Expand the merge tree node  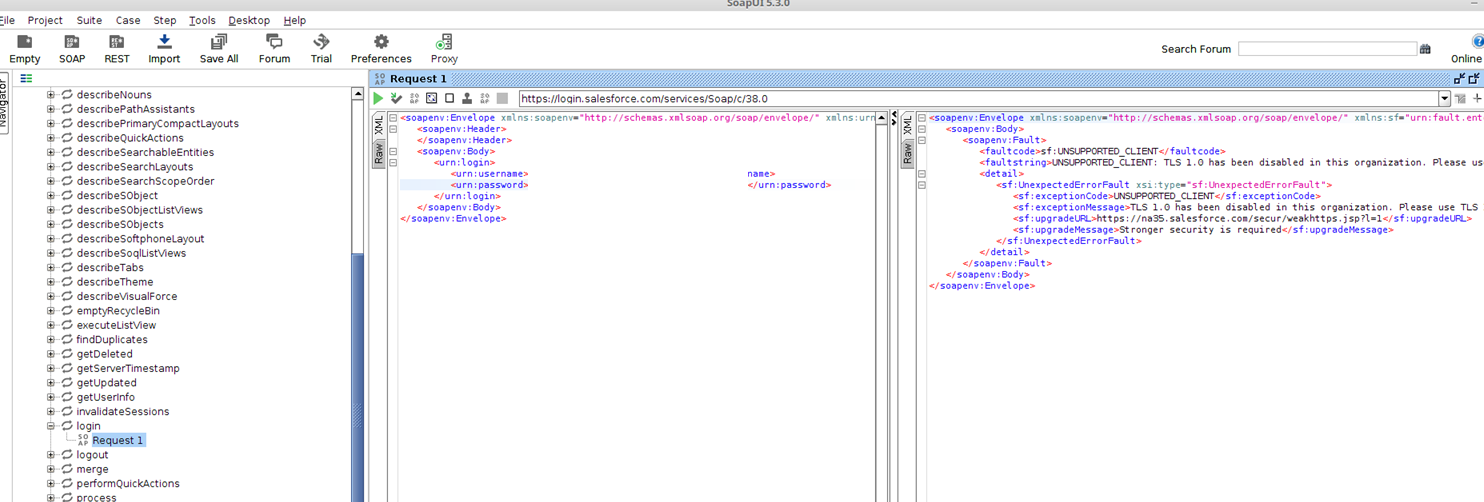coord(51,469)
